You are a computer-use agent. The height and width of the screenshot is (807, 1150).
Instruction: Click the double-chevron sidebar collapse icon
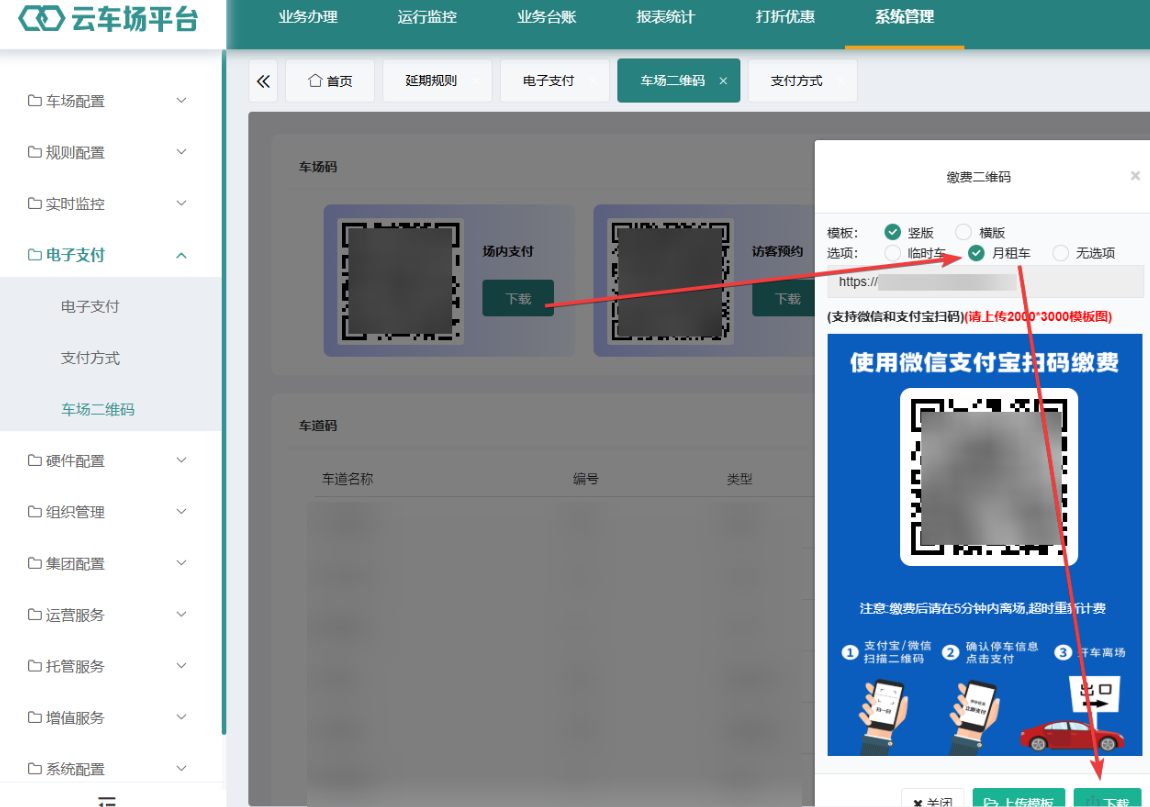coord(263,81)
